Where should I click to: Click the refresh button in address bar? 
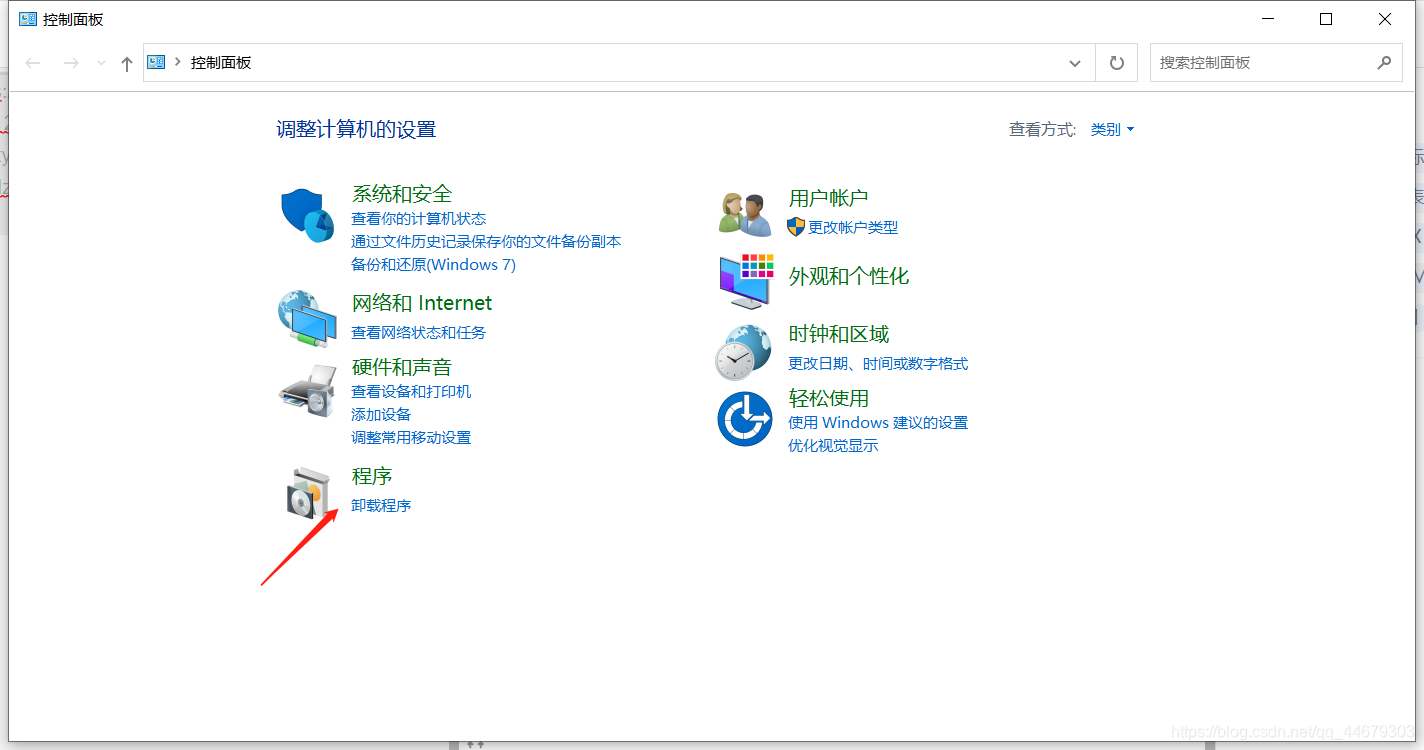(x=1117, y=63)
